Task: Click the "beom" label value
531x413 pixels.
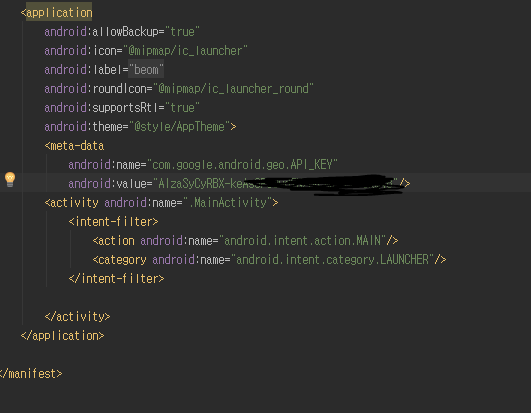Action: tap(146, 70)
